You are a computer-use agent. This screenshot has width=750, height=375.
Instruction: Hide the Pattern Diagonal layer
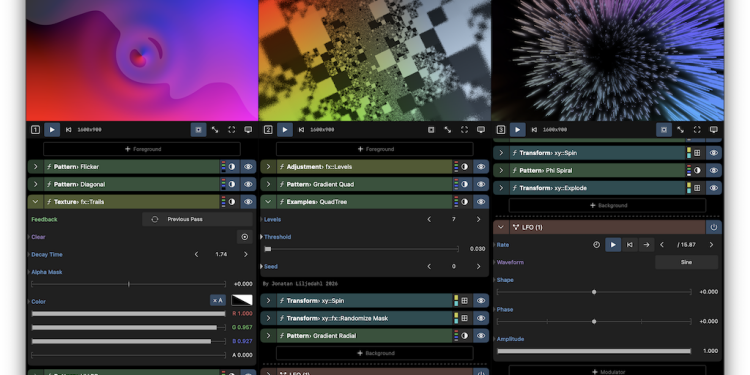[248, 184]
